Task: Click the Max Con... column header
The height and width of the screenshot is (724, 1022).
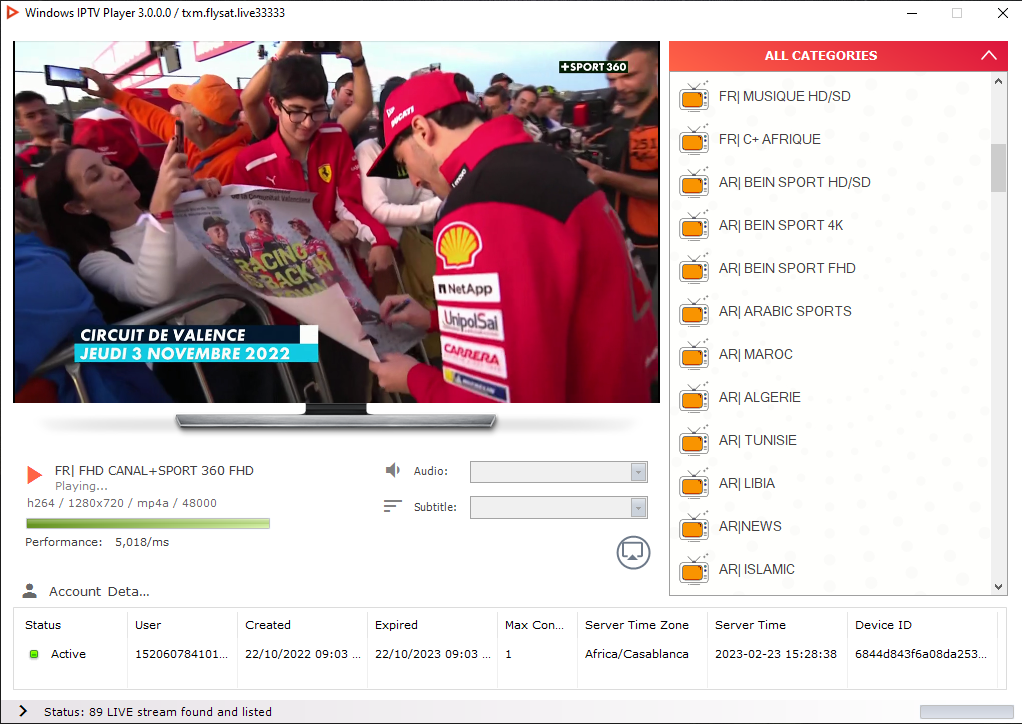Action: click(534, 625)
